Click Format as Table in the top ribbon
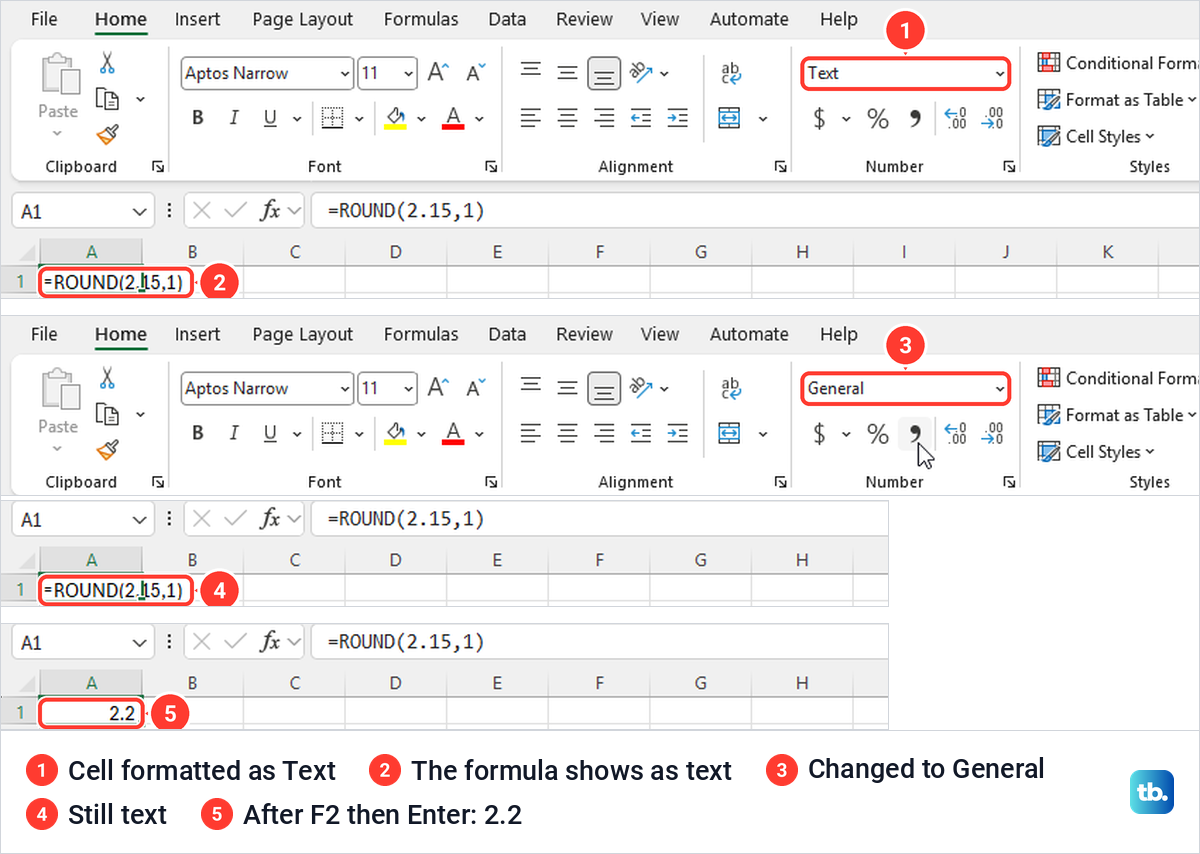The height and width of the screenshot is (854, 1200). click(1117, 99)
